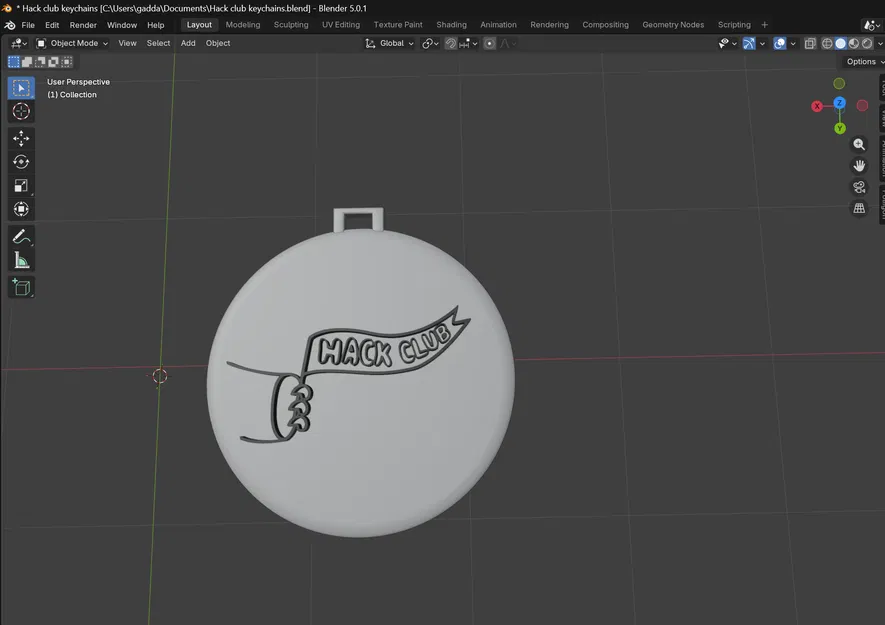Open the Render menu
The image size is (885, 625).
(x=83, y=24)
